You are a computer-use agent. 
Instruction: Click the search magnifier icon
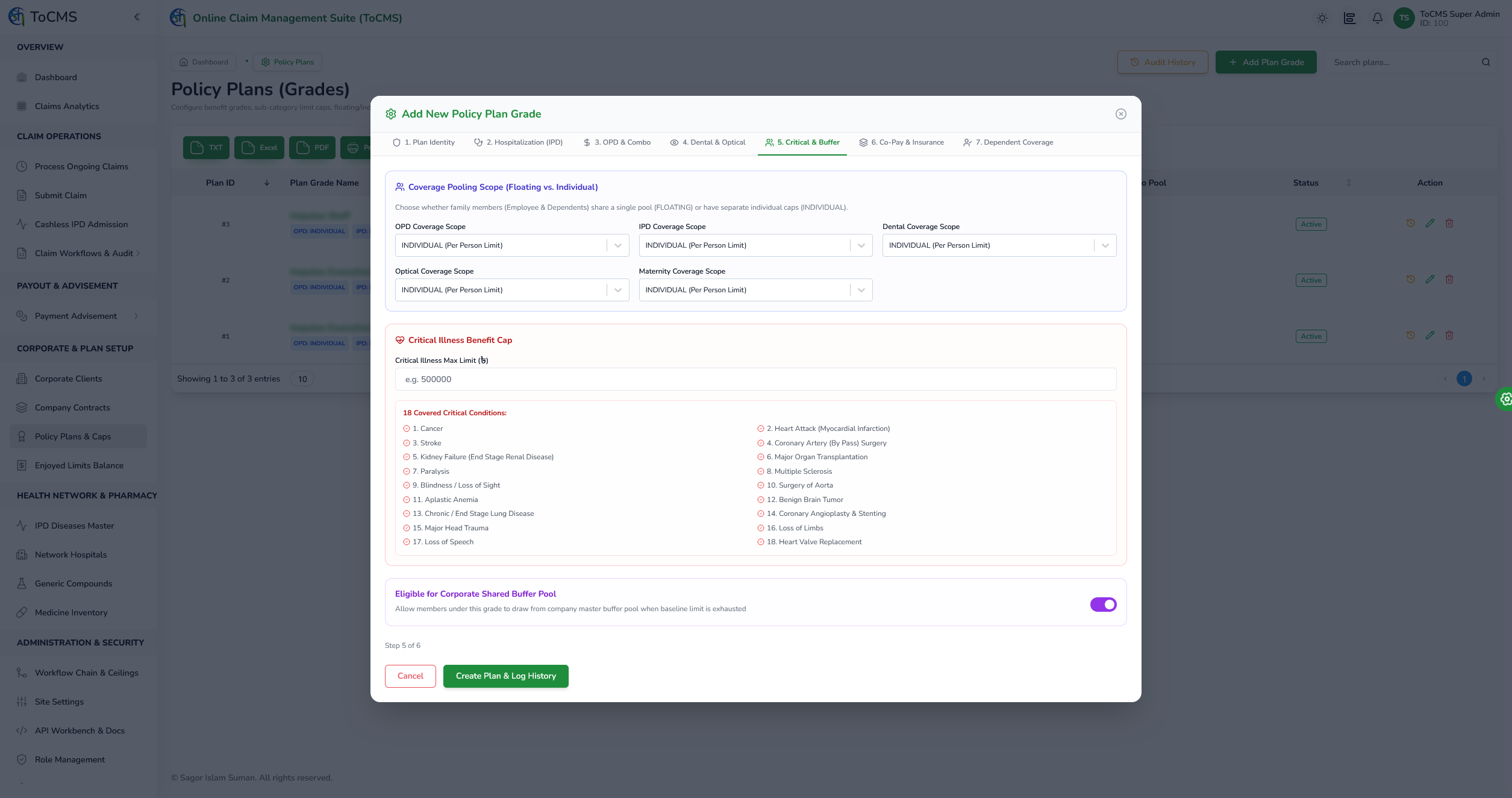[1486, 62]
